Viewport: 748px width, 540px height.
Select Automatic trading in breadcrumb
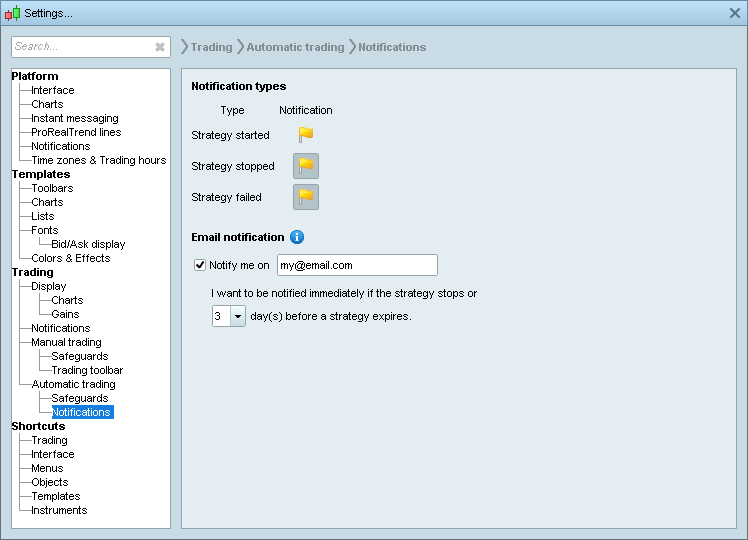(295, 47)
